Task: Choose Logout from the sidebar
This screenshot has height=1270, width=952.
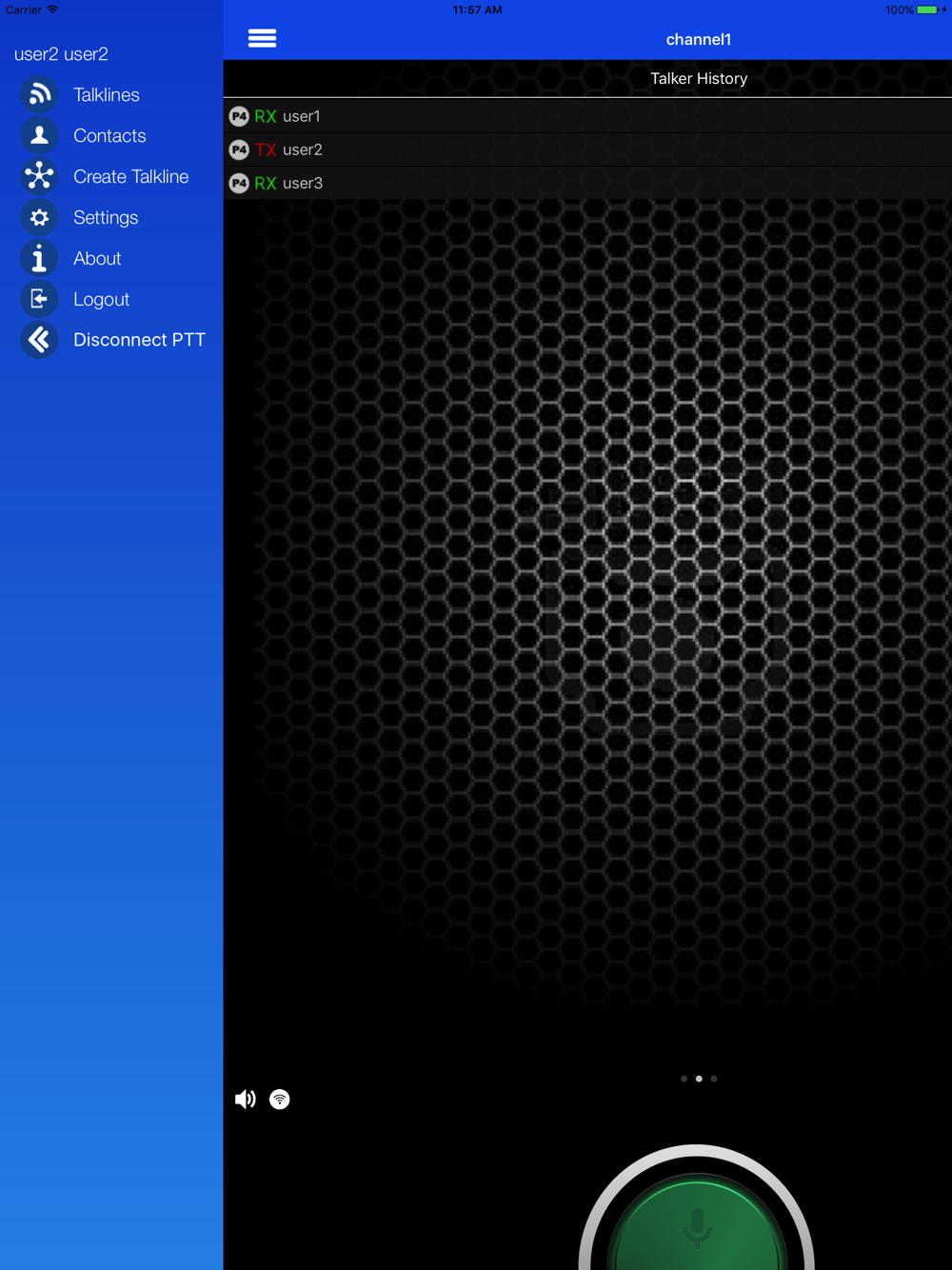Action: pos(101,299)
